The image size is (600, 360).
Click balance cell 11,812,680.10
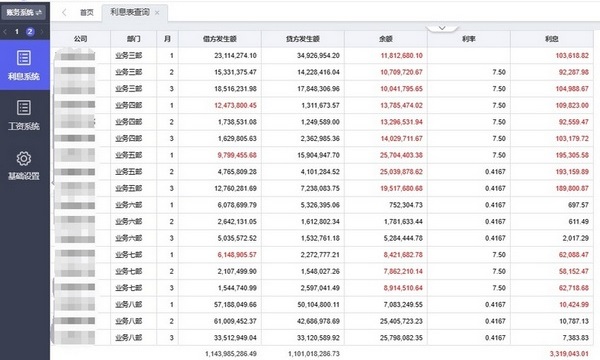point(401,55)
